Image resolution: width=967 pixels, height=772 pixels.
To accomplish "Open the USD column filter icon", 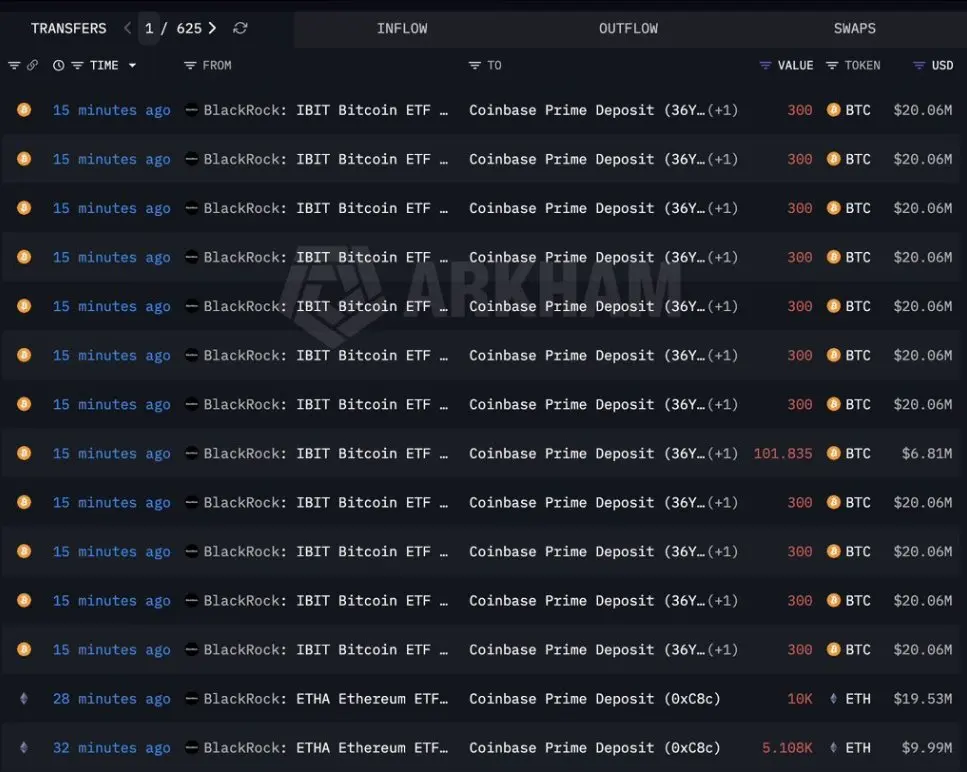I will coord(919,65).
